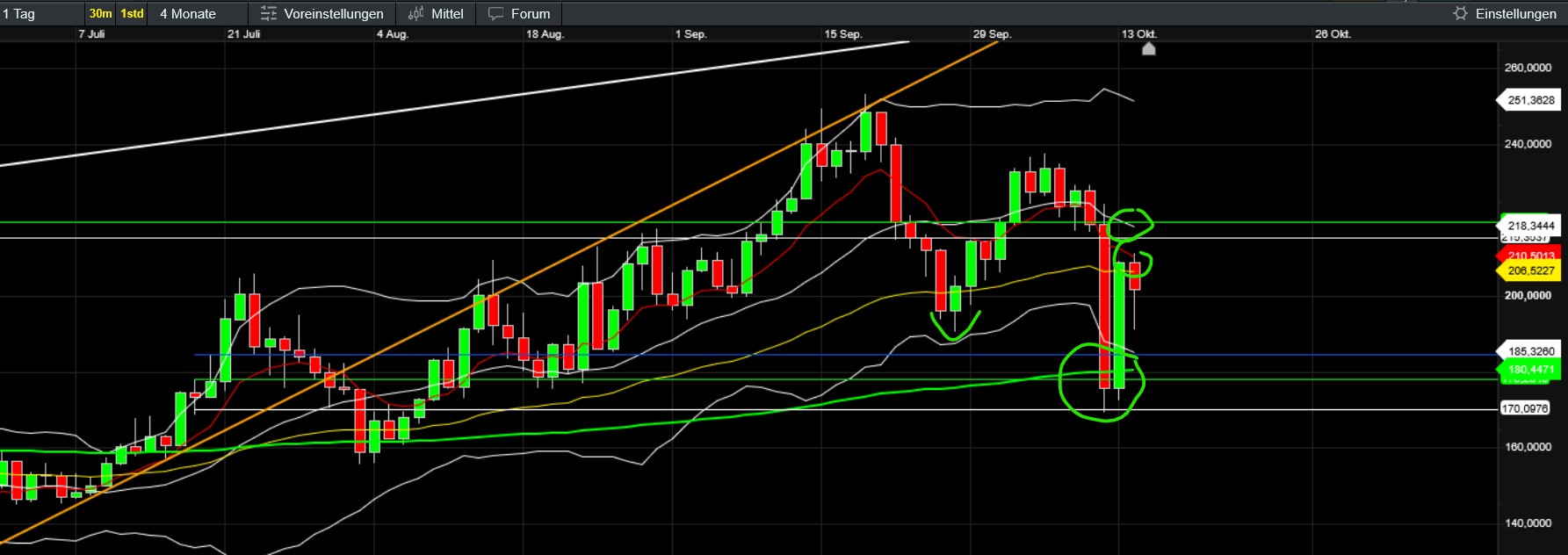Screen dimensions: 1568x555
Task: Click the 218,3444 price tag
Action: (1529, 226)
